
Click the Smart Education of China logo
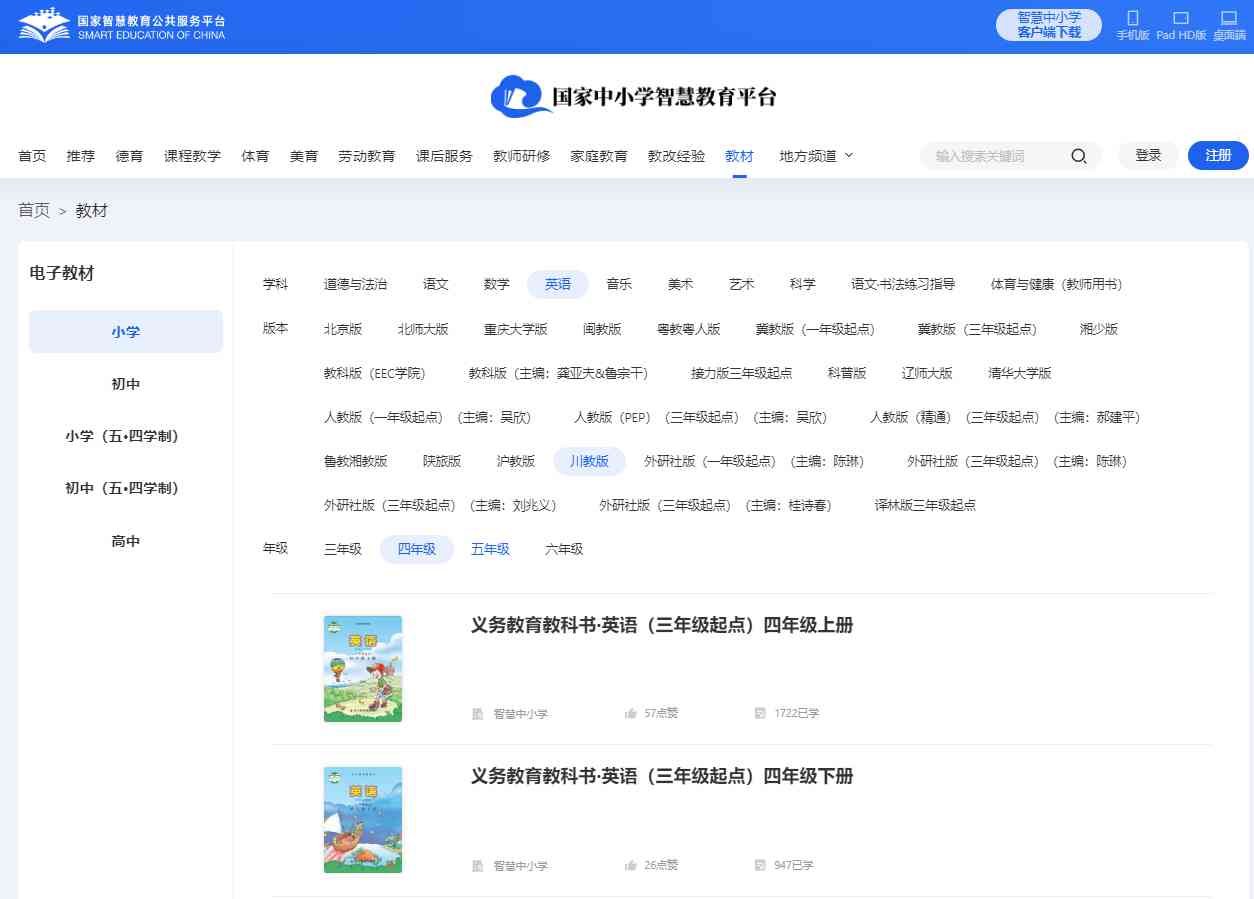(121, 26)
